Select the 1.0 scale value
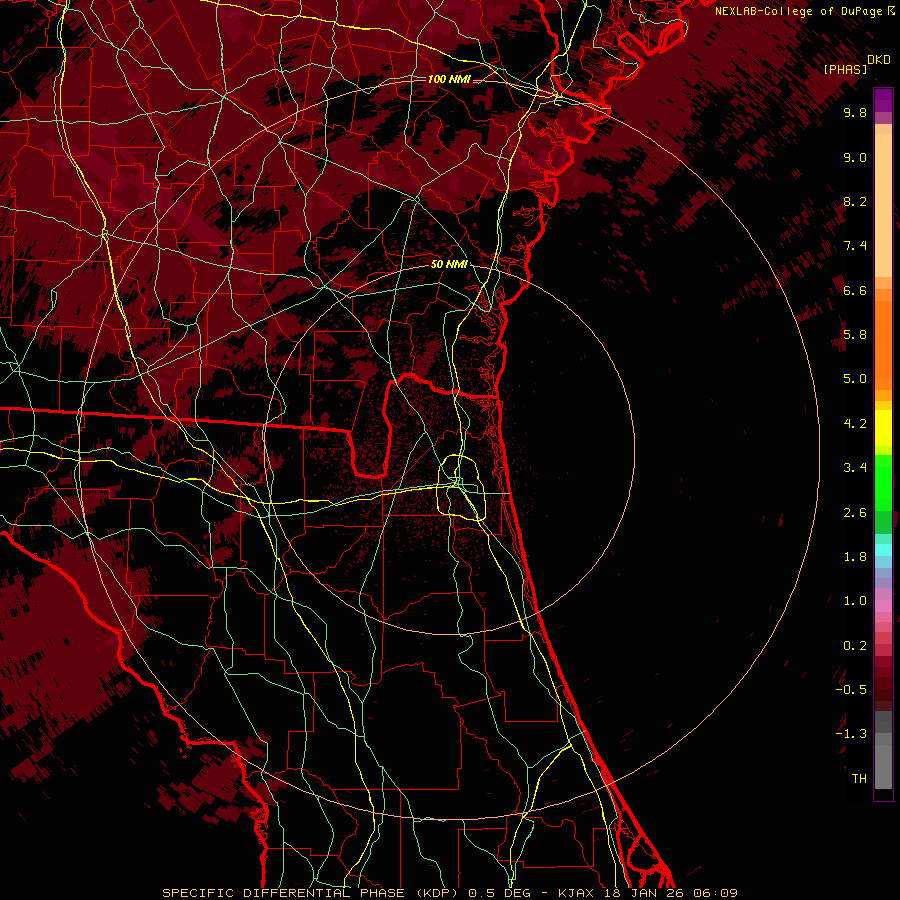Image resolution: width=900 pixels, height=900 pixels. coord(855,601)
